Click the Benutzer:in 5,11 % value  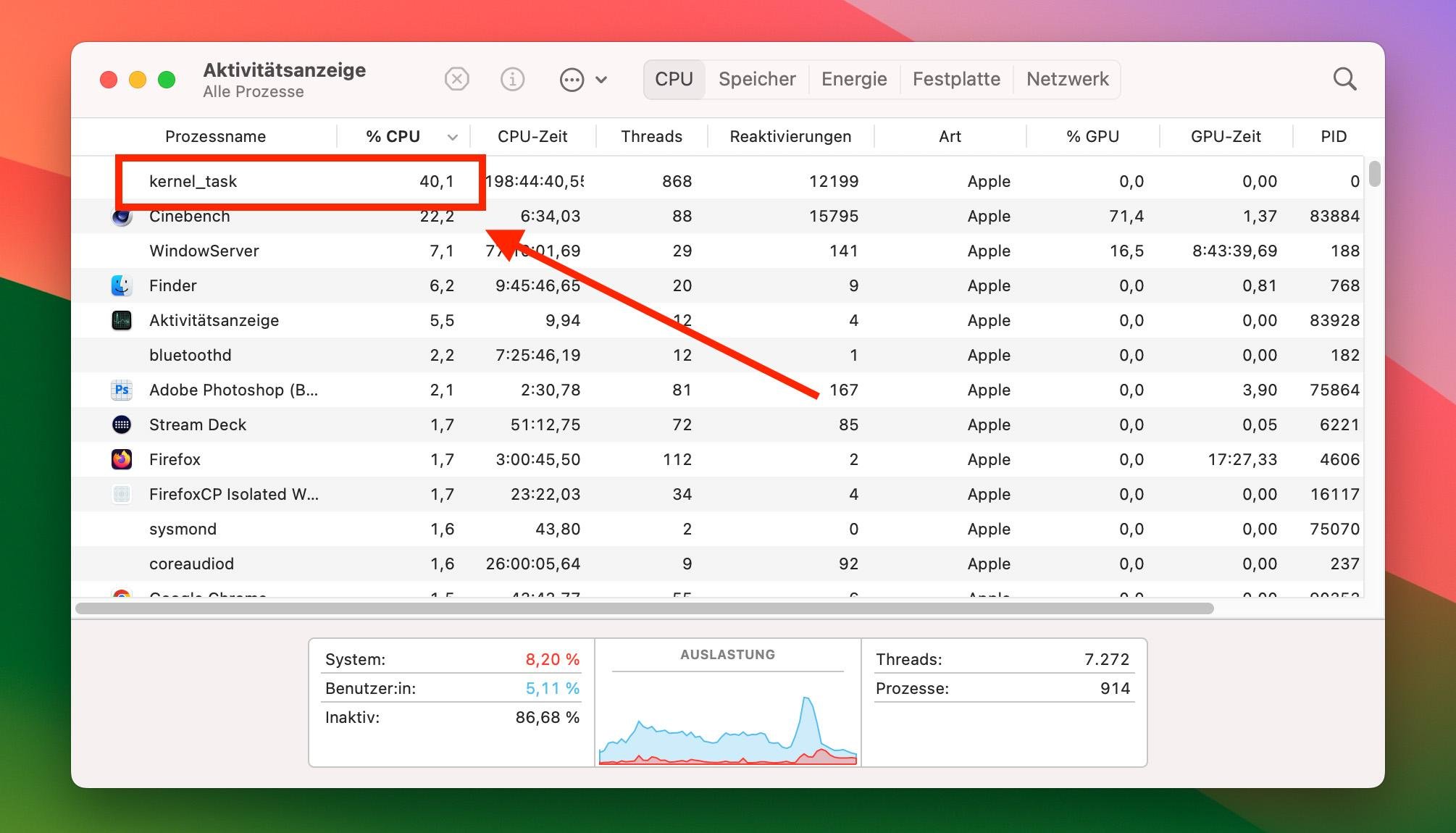pyautogui.click(x=552, y=688)
